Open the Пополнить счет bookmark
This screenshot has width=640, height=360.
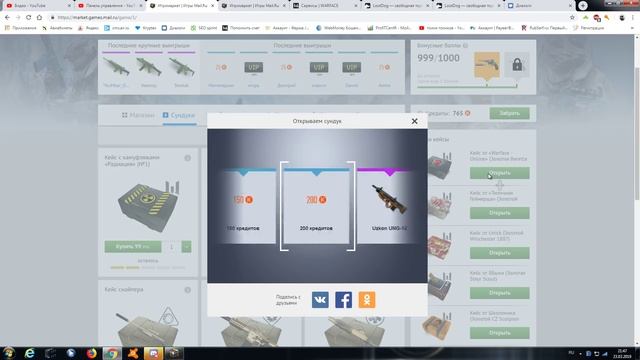click(x=242, y=28)
